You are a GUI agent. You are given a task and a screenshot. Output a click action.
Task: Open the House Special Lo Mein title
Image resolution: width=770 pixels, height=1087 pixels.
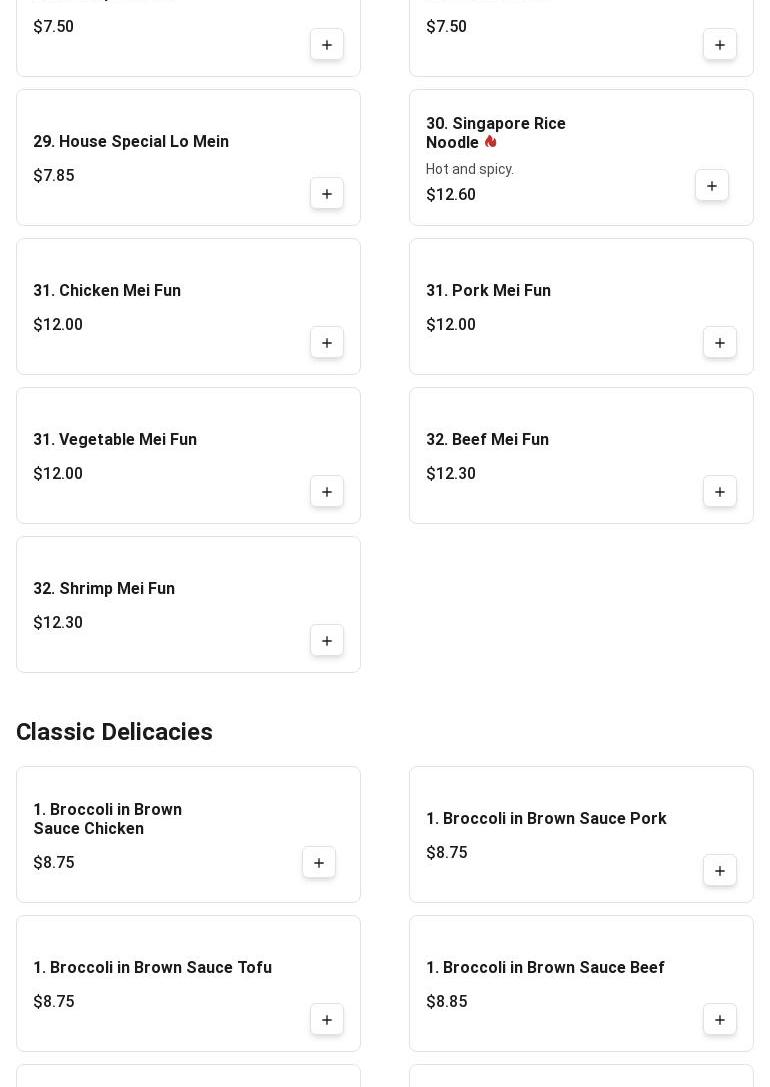[131, 141]
